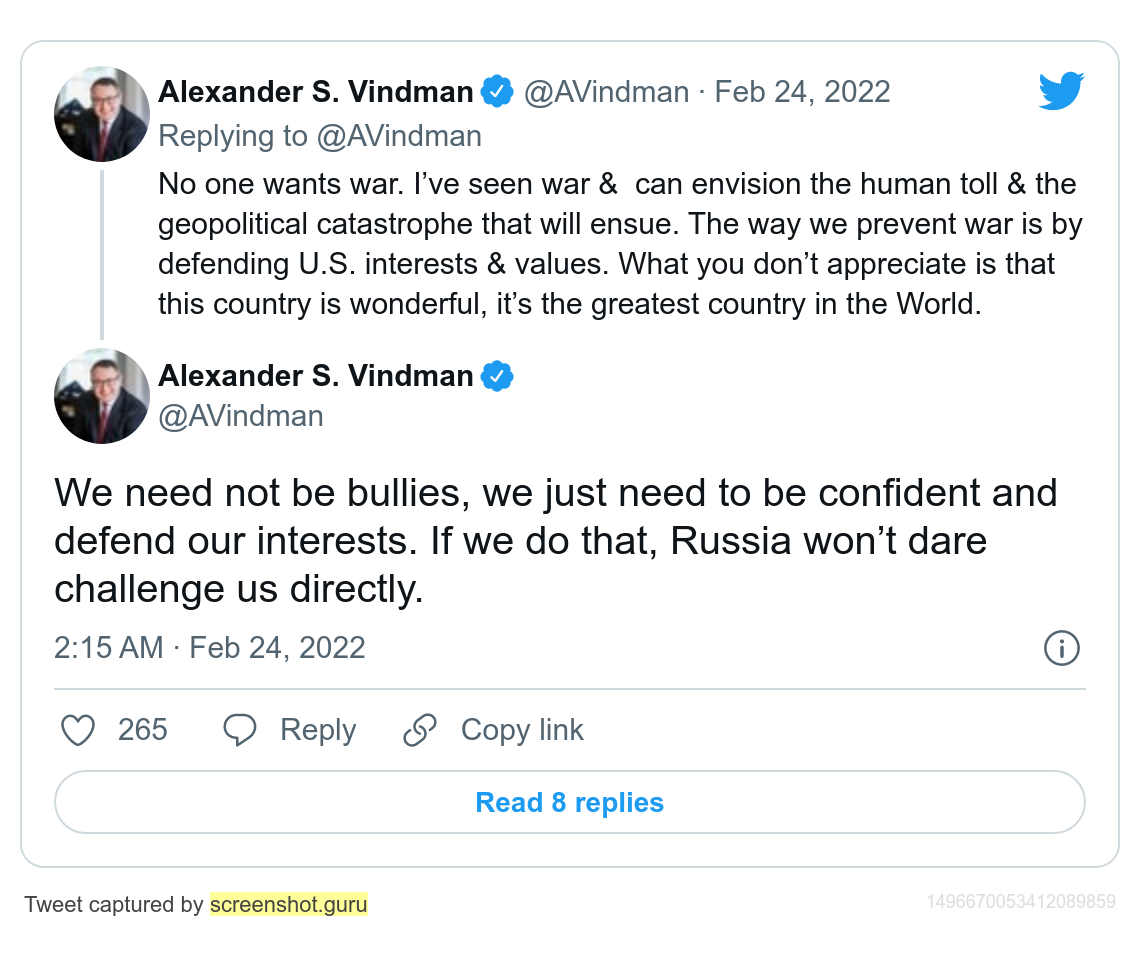Click the @AVindman handle under the main author
The image size is (1140, 960).
tap(240, 416)
